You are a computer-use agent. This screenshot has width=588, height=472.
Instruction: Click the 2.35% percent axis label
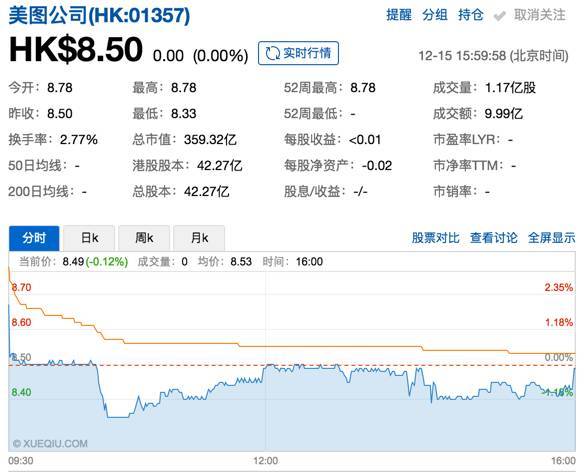click(x=559, y=288)
